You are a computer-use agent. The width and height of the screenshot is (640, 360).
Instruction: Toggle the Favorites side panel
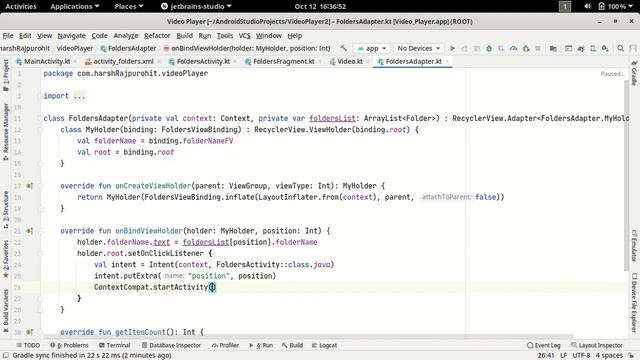[x=6, y=258]
